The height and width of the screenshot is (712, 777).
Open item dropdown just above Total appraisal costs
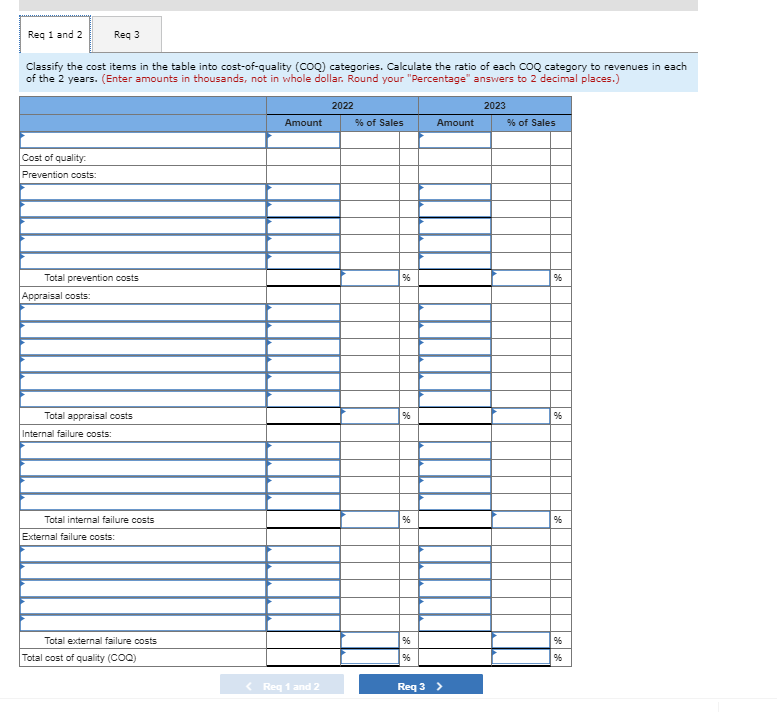(143, 399)
